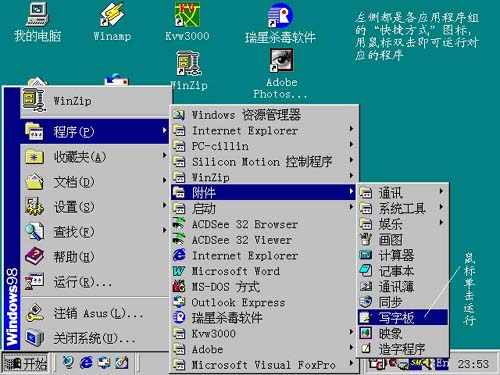This screenshot has height=375, width=500.
Task: Expand arrow next to 附件
Action: tap(351, 191)
